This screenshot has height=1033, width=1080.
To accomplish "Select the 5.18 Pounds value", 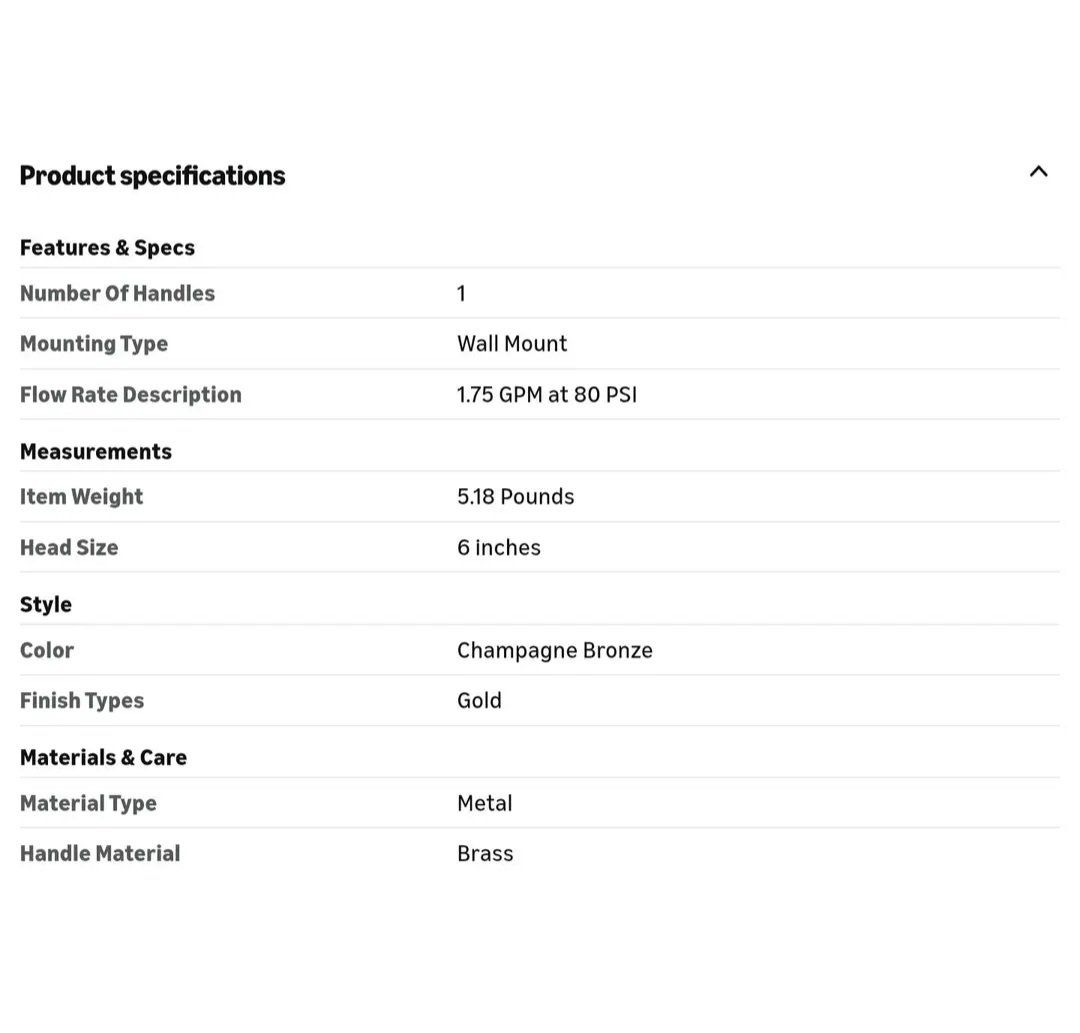I will (515, 497).
